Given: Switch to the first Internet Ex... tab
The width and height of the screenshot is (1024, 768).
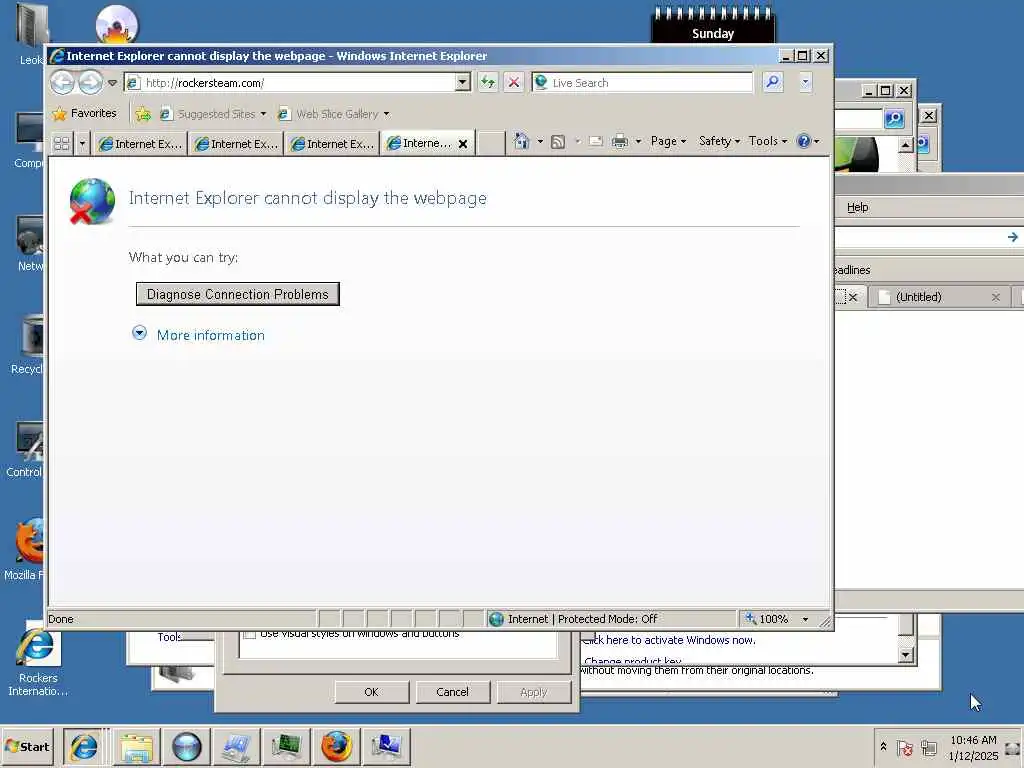Looking at the screenshot, I should [140, 144].
